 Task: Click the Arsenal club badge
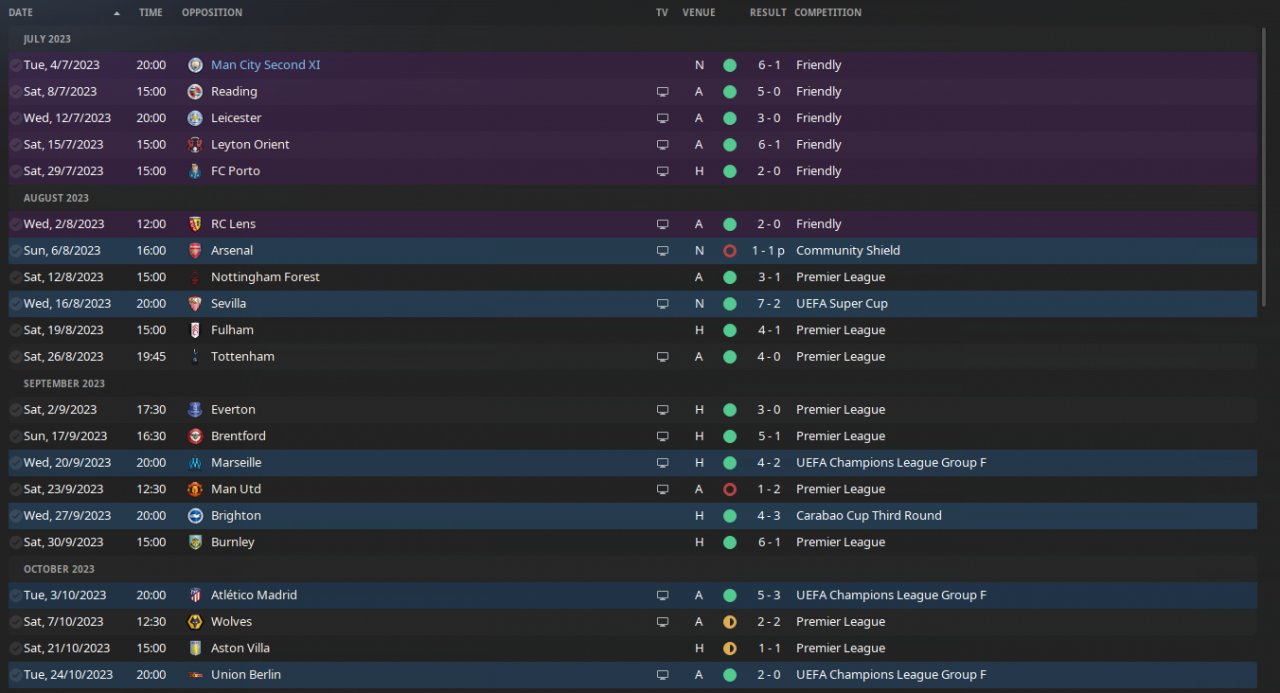tap(195, 251)
